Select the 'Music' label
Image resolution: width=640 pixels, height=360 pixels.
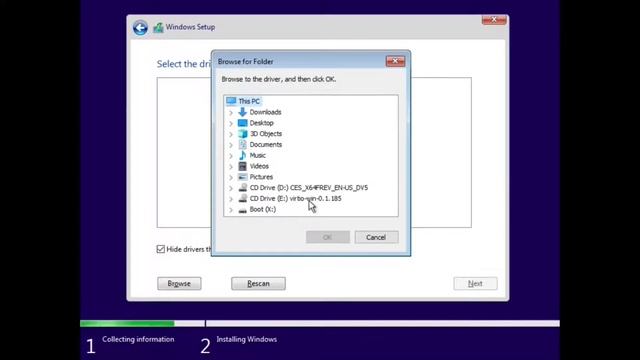click(x=258, y=156)
